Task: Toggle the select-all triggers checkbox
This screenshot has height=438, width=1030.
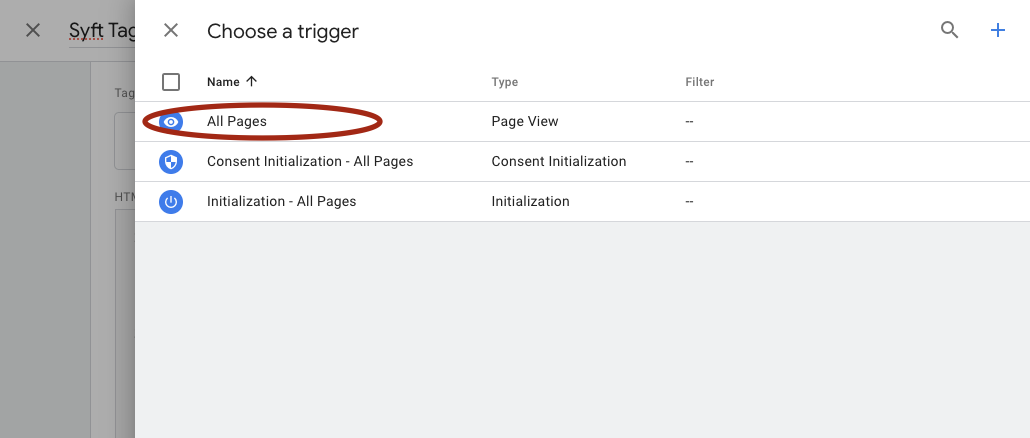Action: coord(171,82)
